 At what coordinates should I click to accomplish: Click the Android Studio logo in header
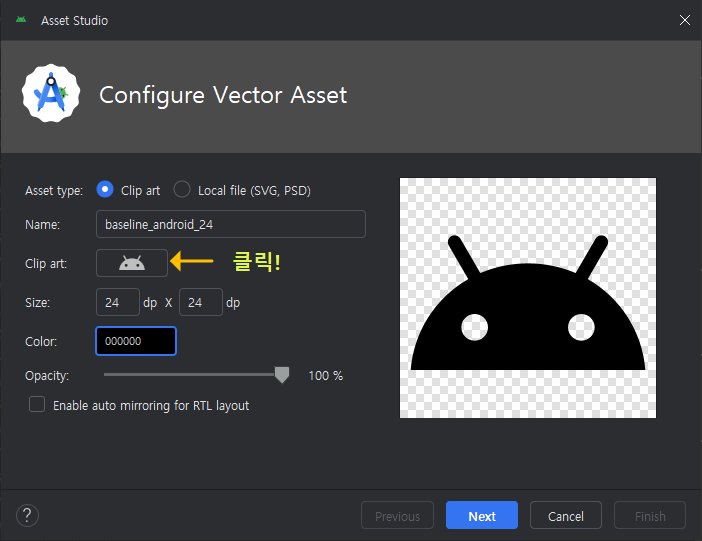tap(51, 93)
